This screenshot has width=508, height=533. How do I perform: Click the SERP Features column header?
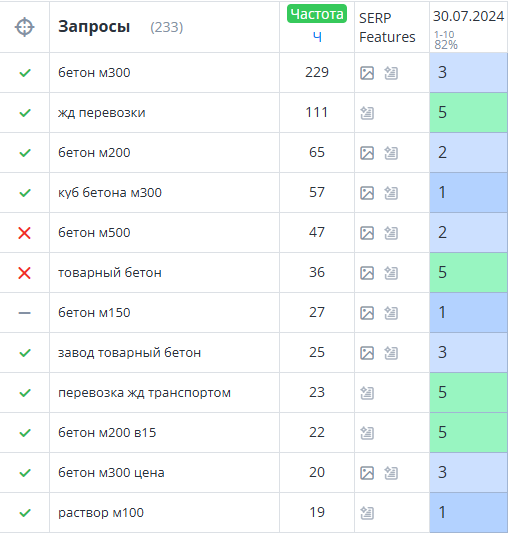[x=387, y=27]
